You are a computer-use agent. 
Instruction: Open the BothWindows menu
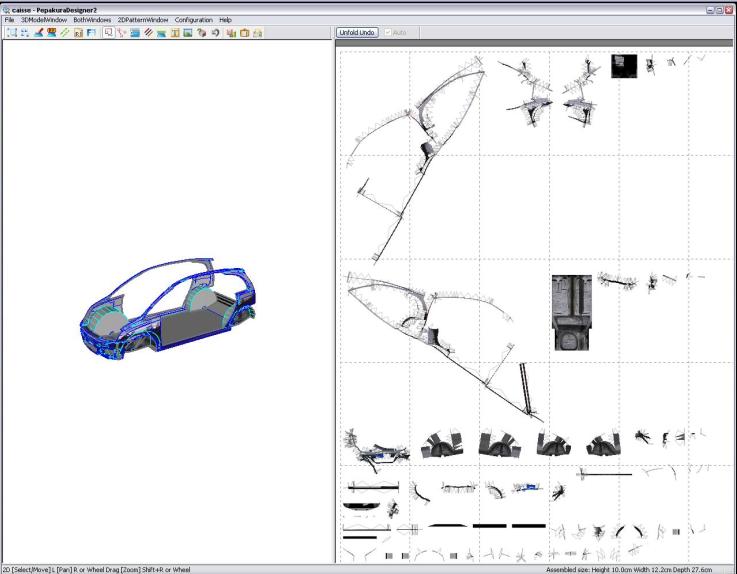[x=92, y=20]
